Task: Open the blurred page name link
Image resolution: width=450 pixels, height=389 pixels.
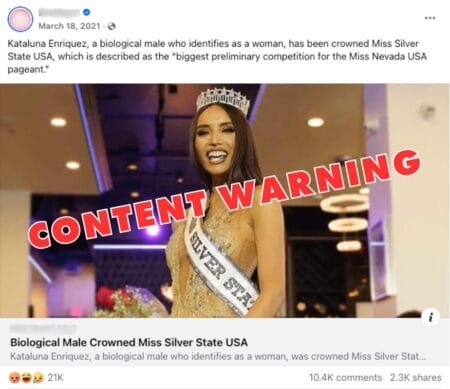Action: 59,13
